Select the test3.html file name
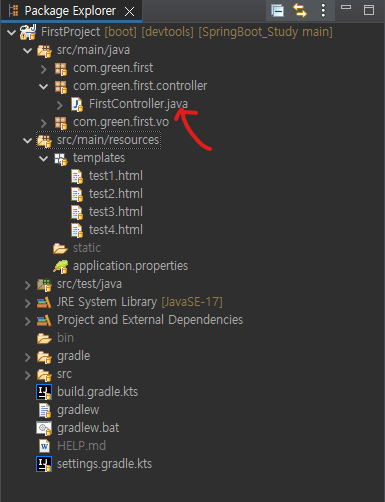The image size is (385, 502). tap(116, 212)
